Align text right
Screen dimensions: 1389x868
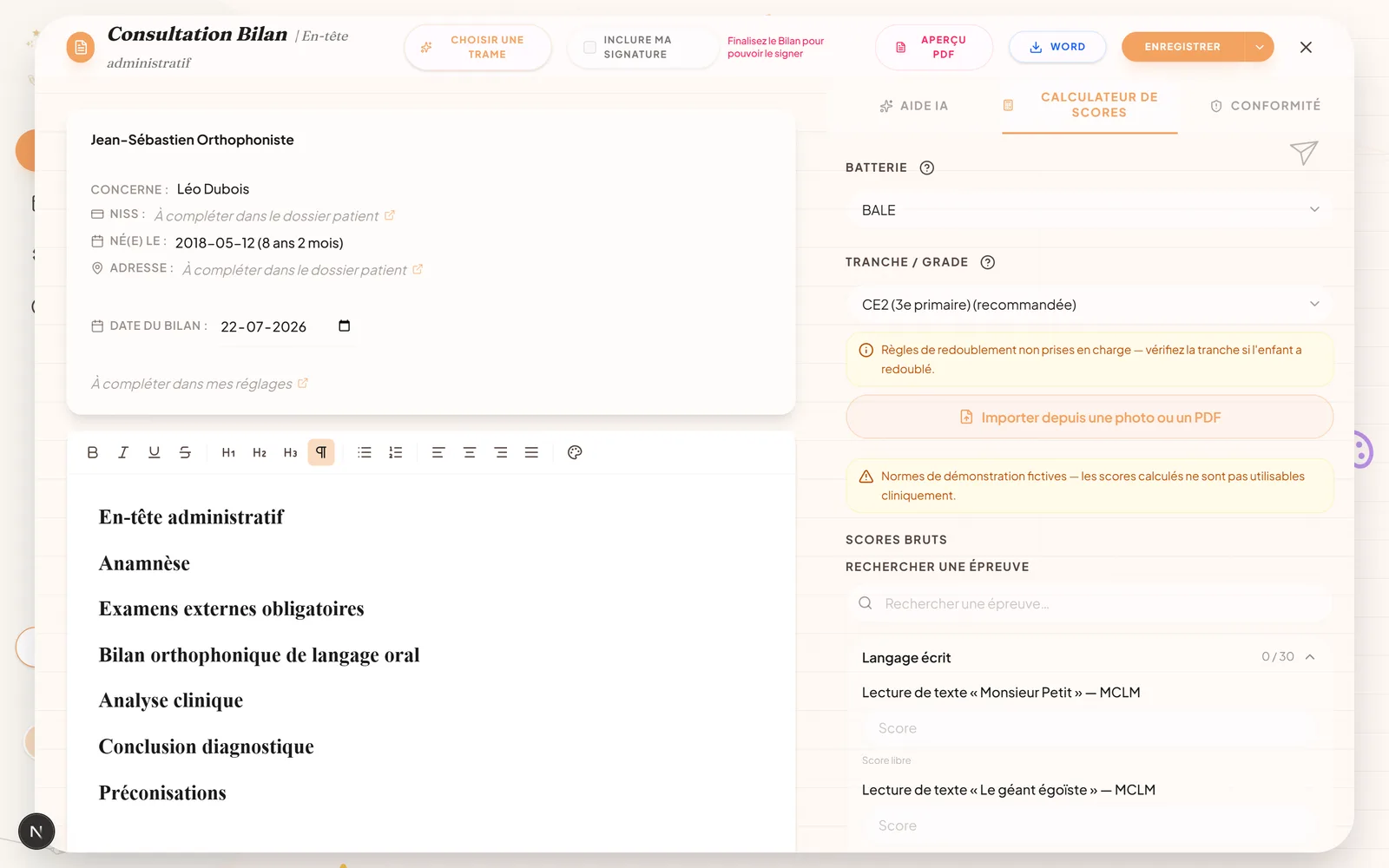pos(501,452)
